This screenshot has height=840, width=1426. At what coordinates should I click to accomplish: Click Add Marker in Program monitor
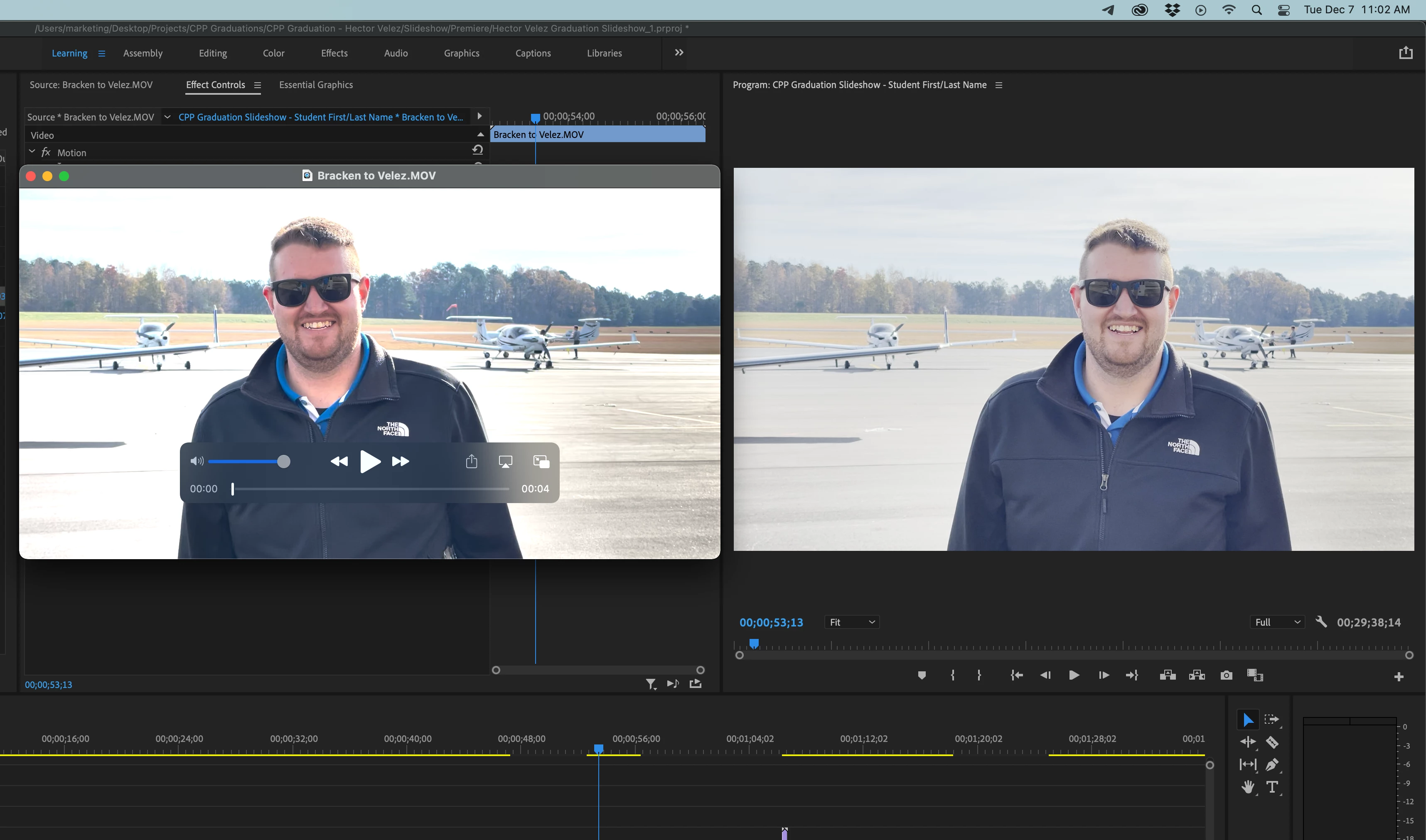(x=922, y=675)
